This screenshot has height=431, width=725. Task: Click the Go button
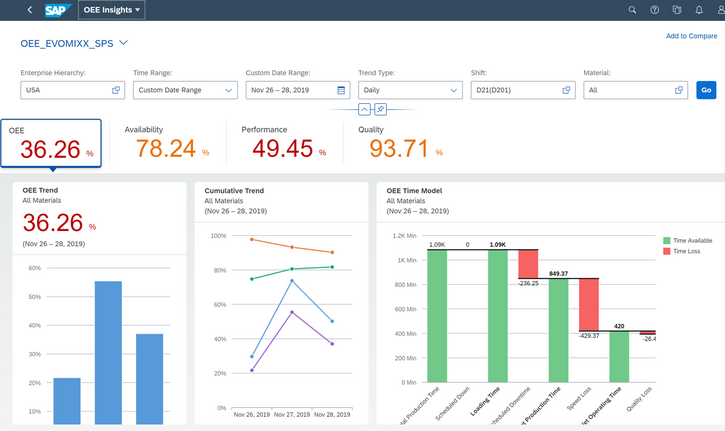(706, 90)
